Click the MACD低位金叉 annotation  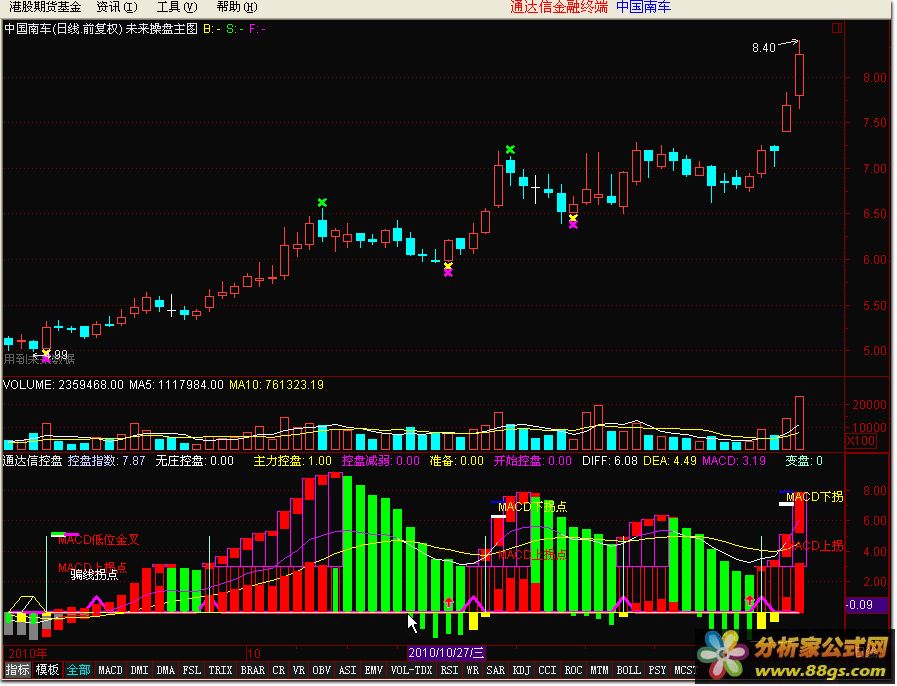(98, 540)
